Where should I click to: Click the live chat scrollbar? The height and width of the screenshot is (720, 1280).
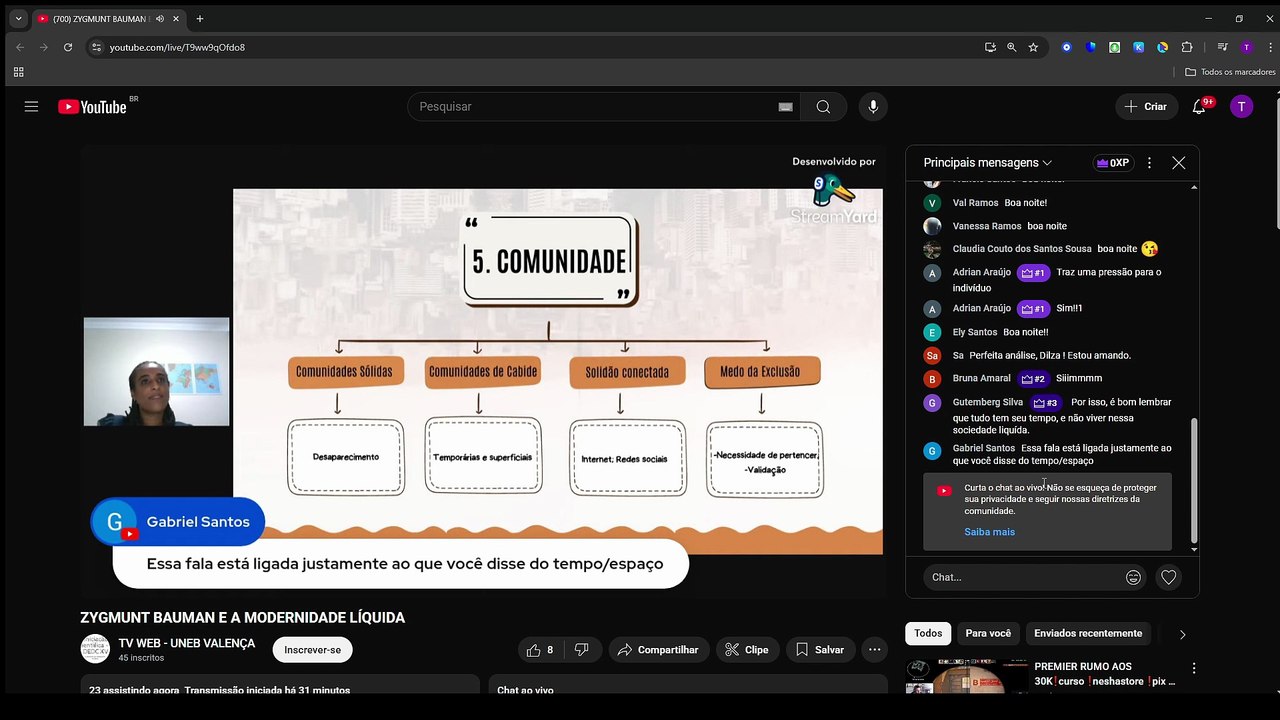[1194, 480]
